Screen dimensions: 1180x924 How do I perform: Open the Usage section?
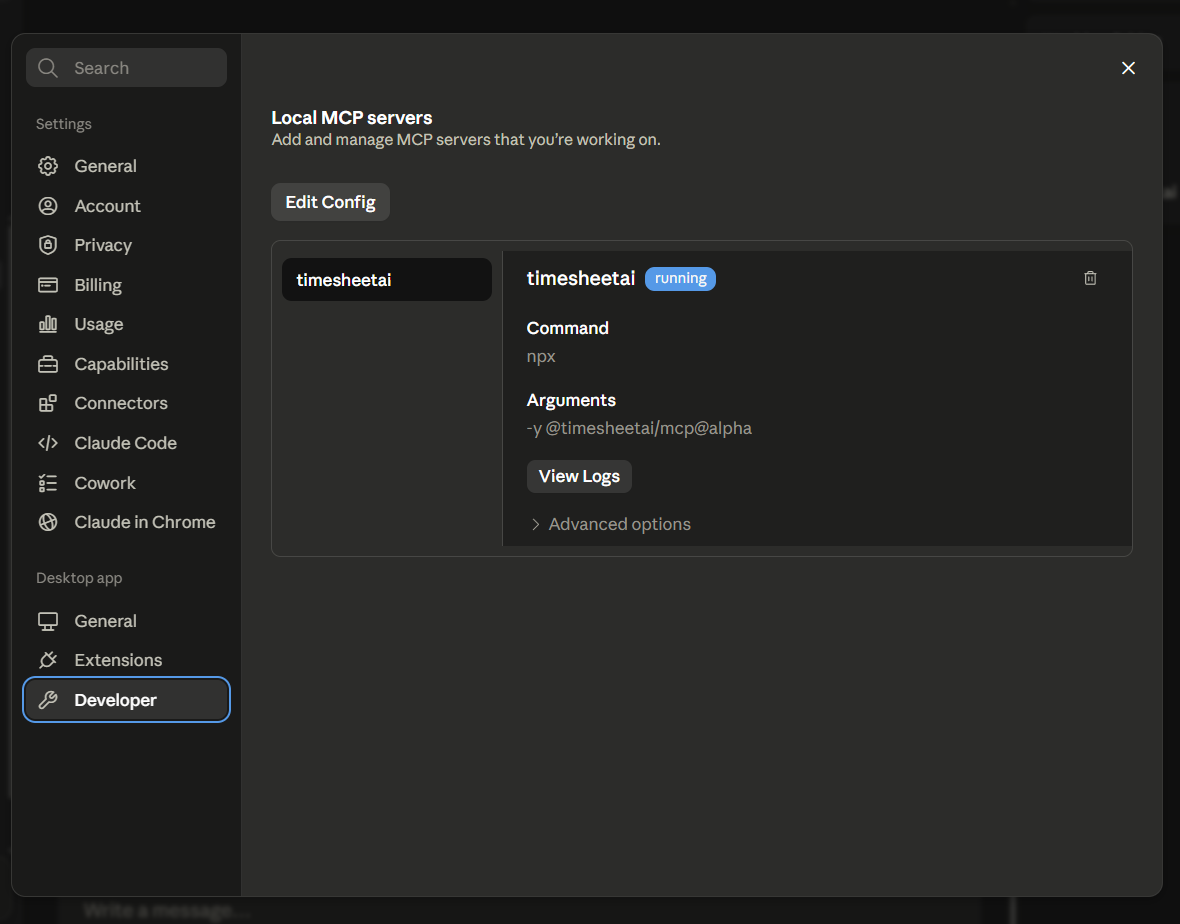[126, 324]
